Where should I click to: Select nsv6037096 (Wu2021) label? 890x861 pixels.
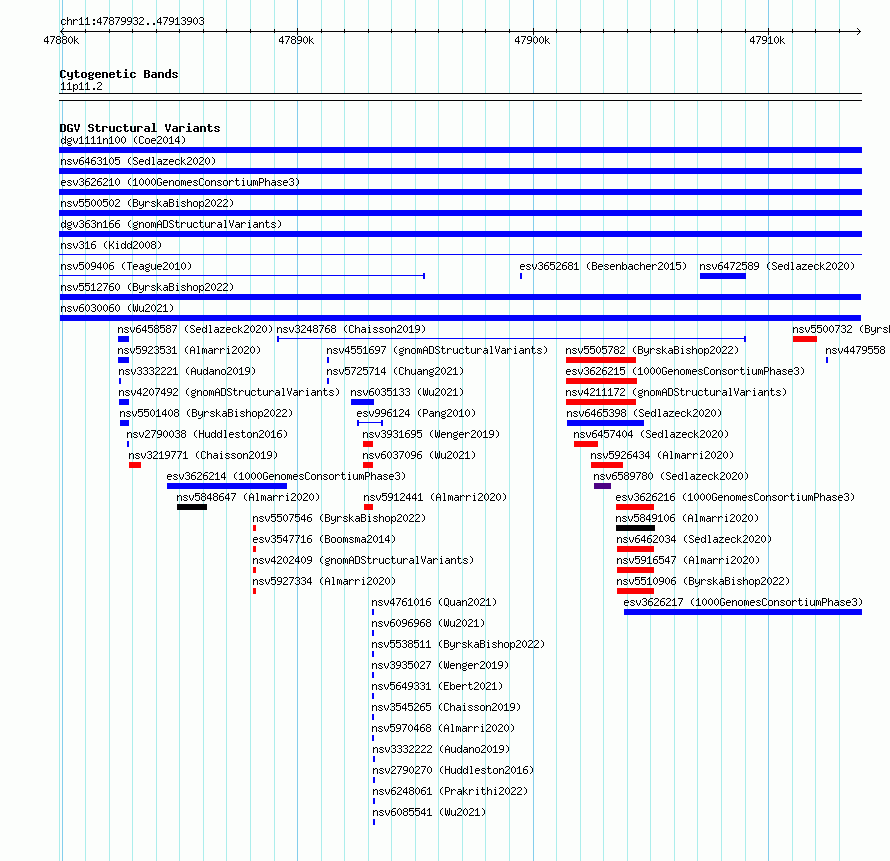point(419,455)
